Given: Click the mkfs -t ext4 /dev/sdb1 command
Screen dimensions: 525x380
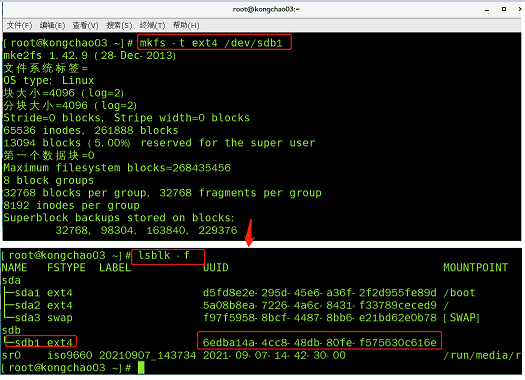Looking at the screenshot, I should coord(211,43).
